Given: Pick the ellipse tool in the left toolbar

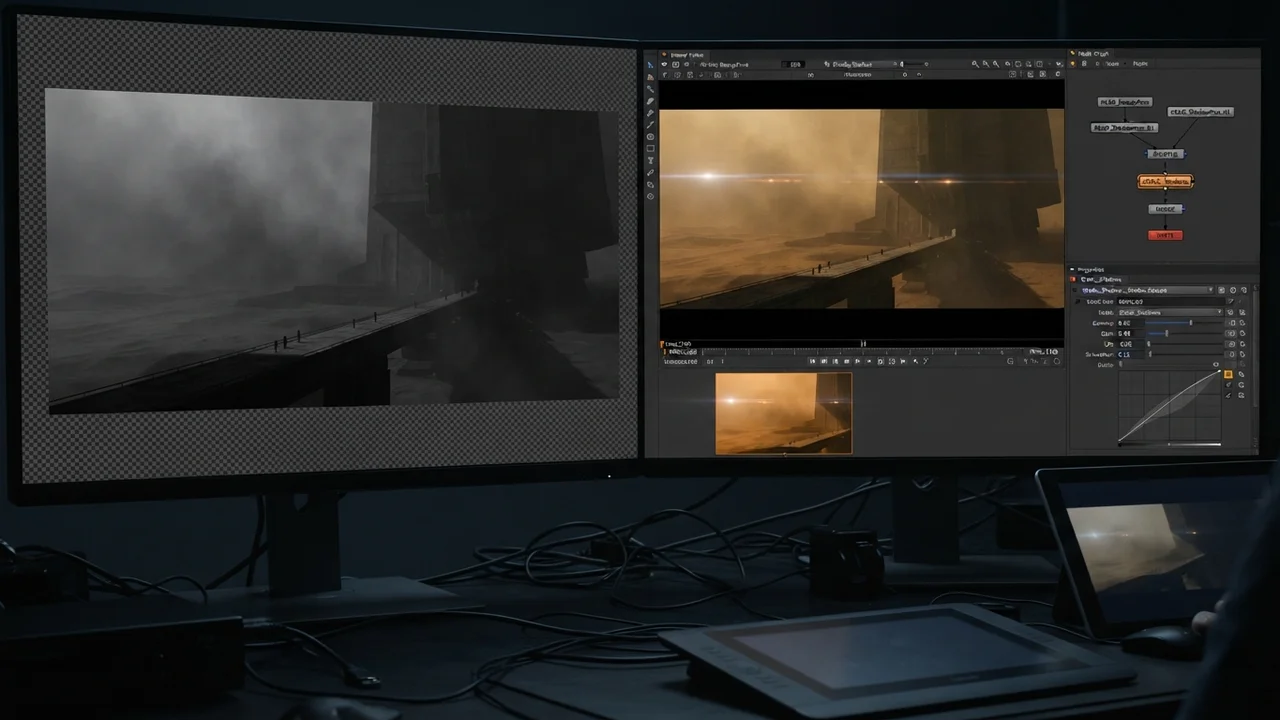Looking at the screenshot, I should coord(650,137).
